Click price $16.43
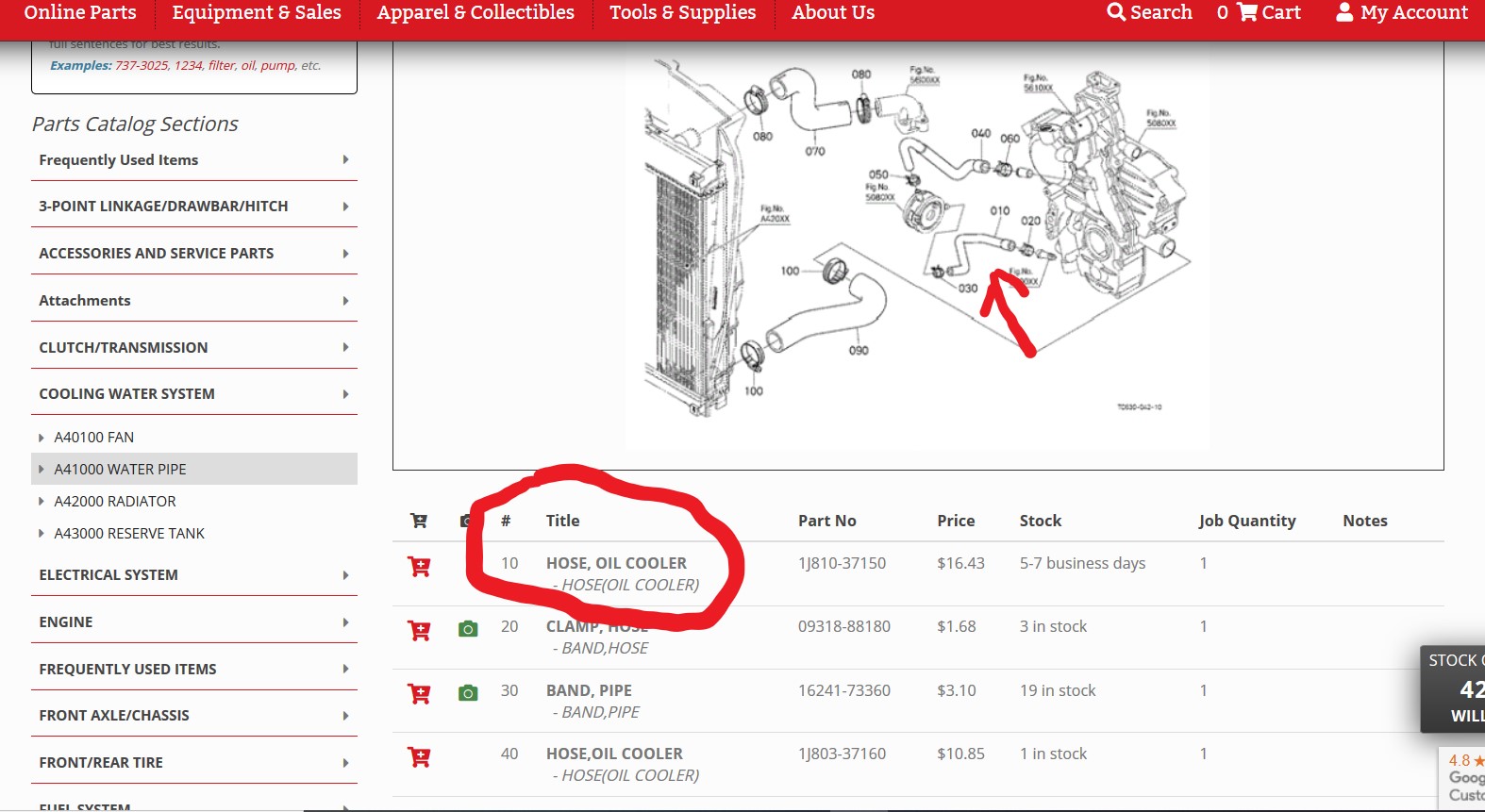This screenshot has height=812, width=1485. [960, 563]
